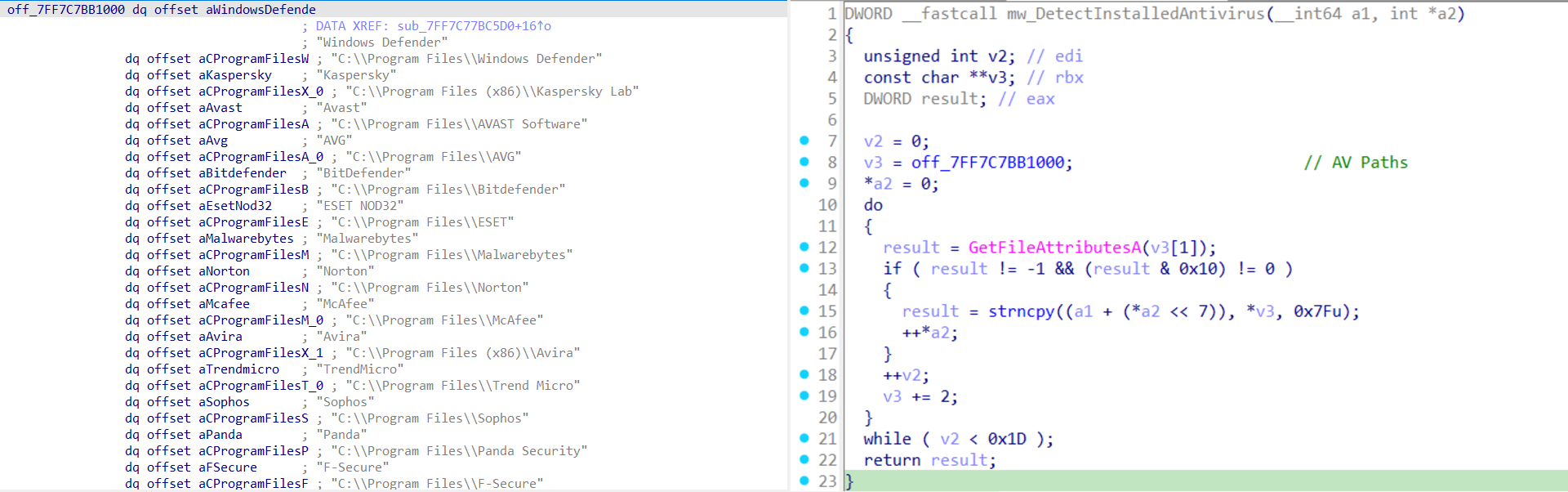1568x492 pixels.
Task: Click the 0x10 constant in the if condition
Action: 1198,269
